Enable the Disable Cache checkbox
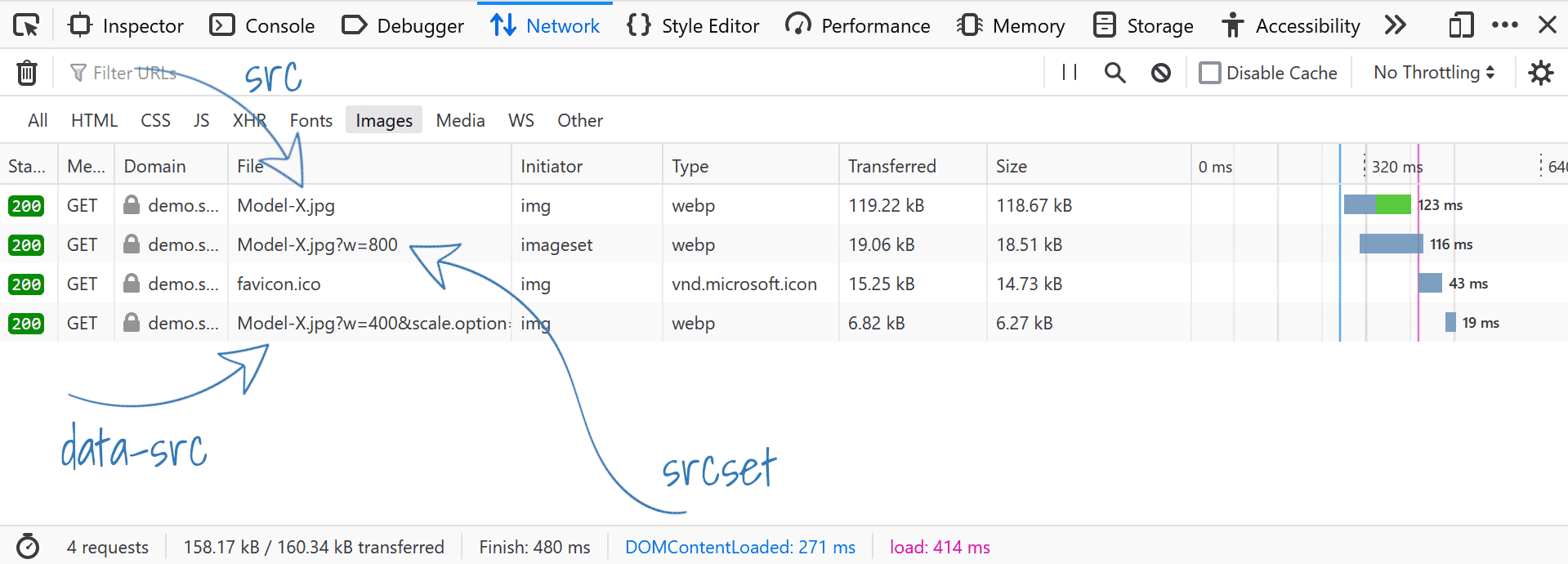1568x564 pixels. (1209, 72)
